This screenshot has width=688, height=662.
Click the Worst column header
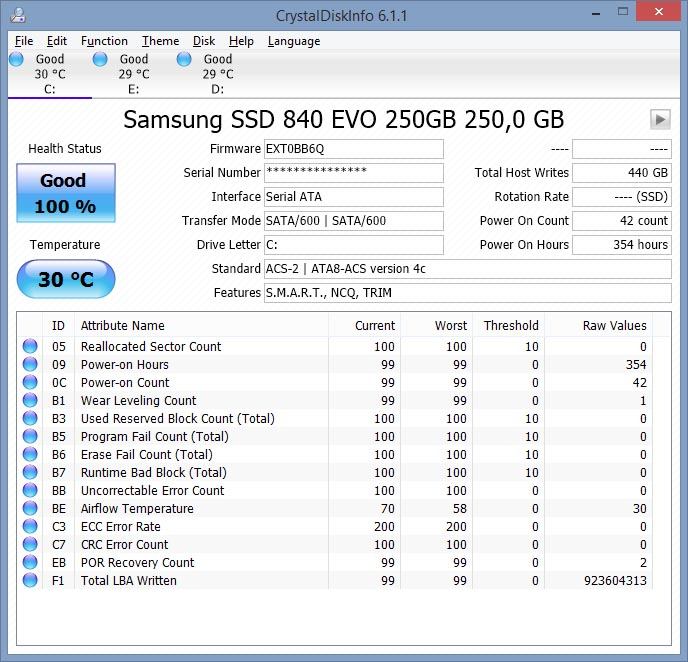(x=437, y=326)
